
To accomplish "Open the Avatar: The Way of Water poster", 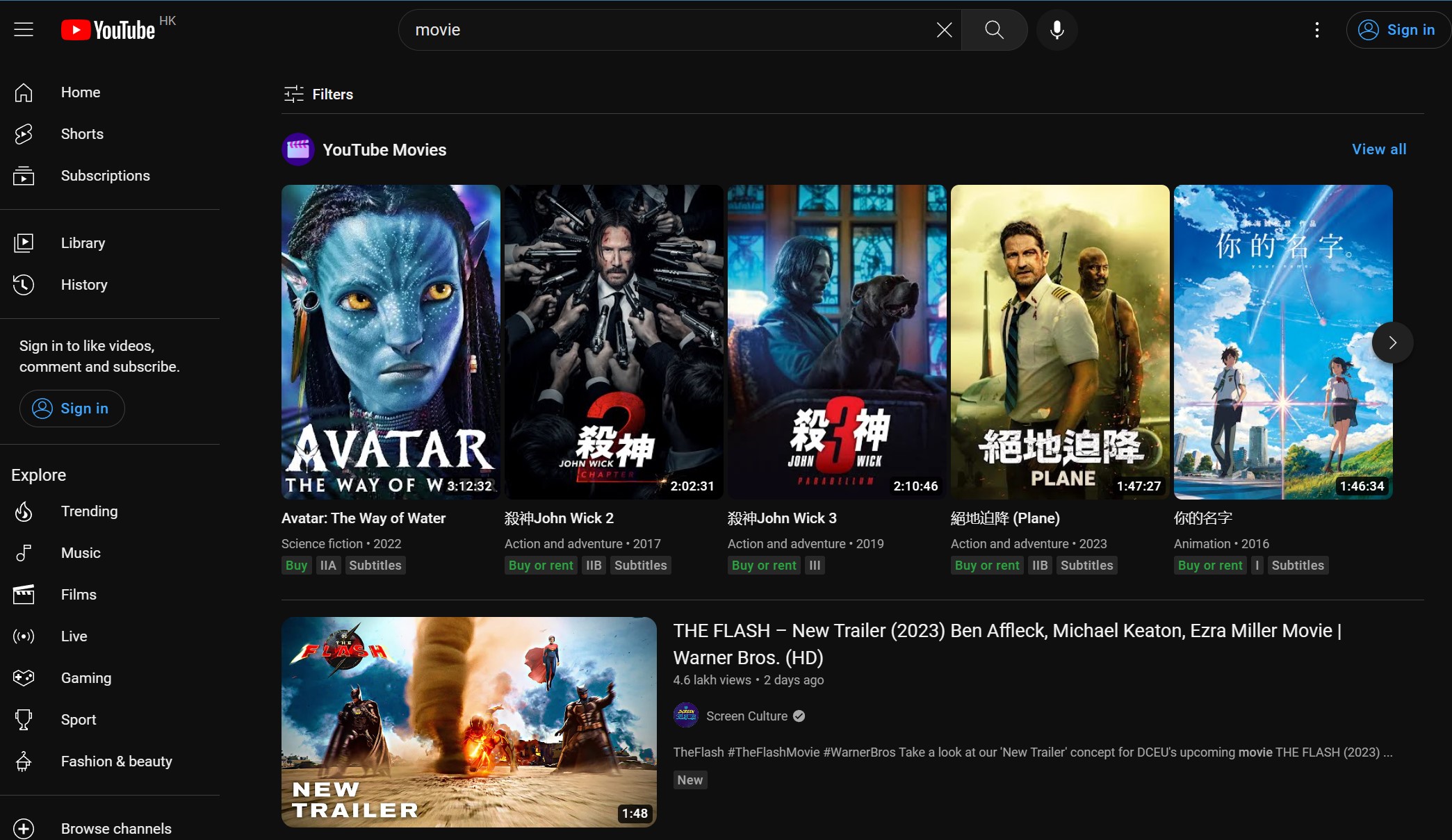I will (391, 342).
